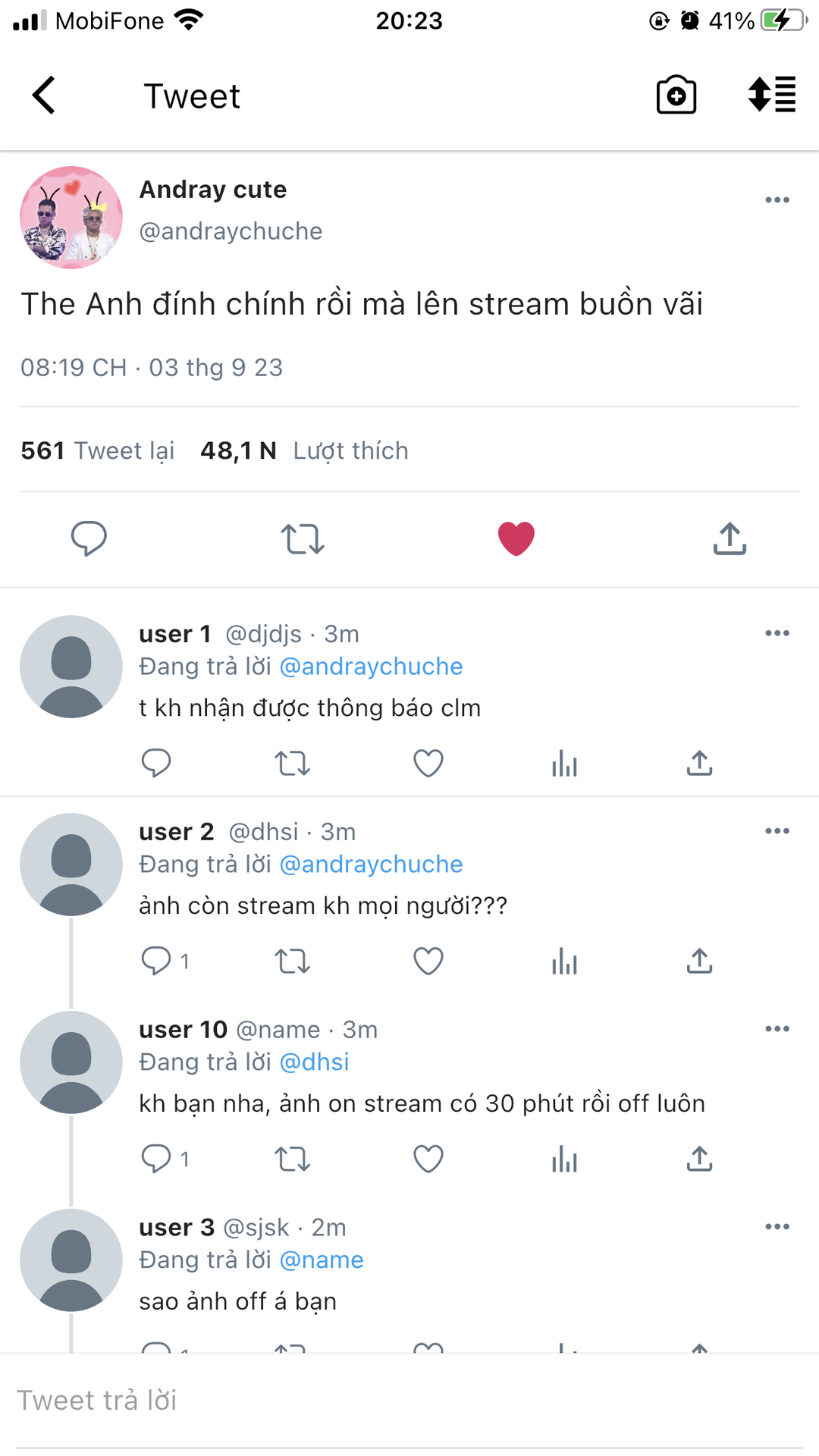View the 48,1 N Lượt thích list
819x1456 pixels.
(304, 451)
